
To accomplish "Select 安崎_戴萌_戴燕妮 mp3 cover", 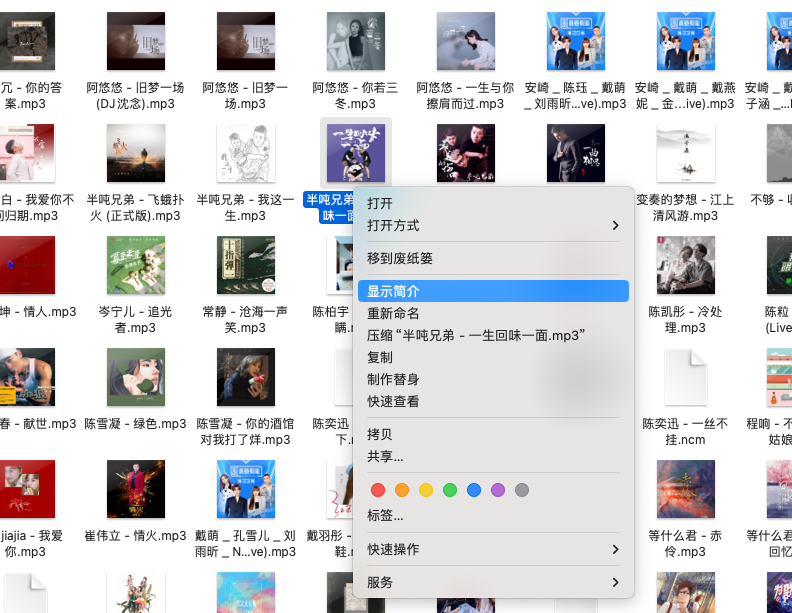I will [685, 41].
